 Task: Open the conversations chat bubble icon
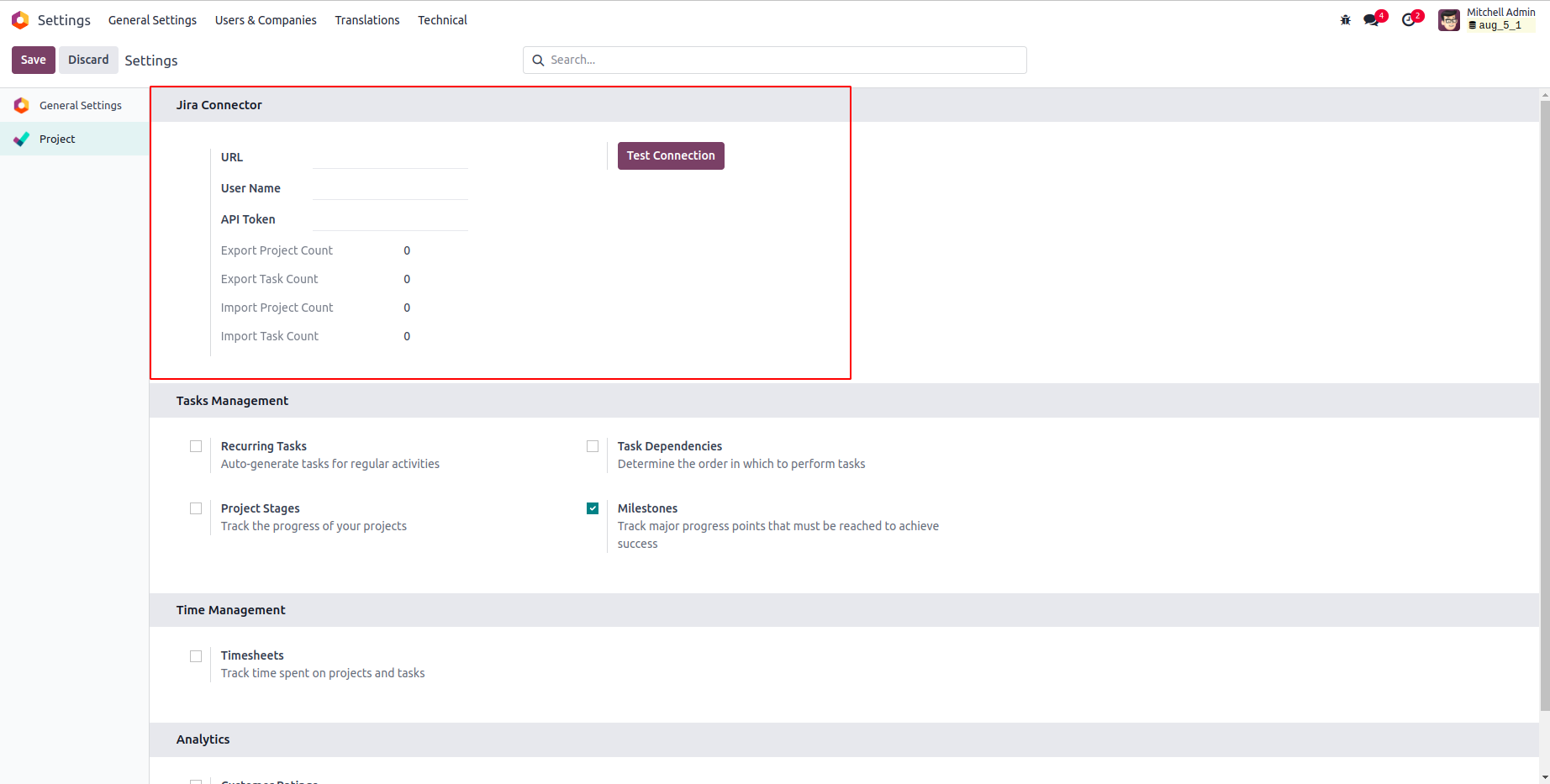[x=1372, y=20]
